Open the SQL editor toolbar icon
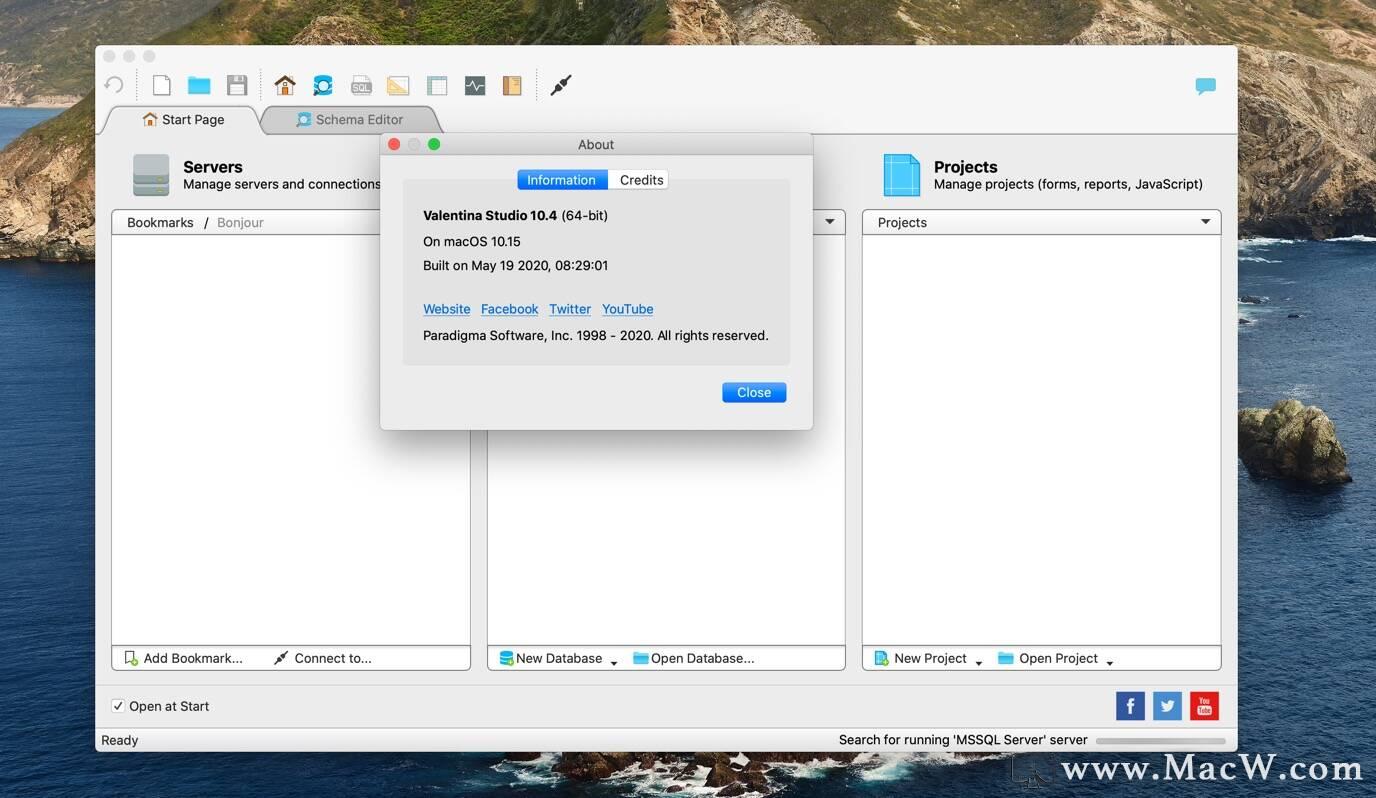This screenshot has width=1376, height=798. (361, 86)
